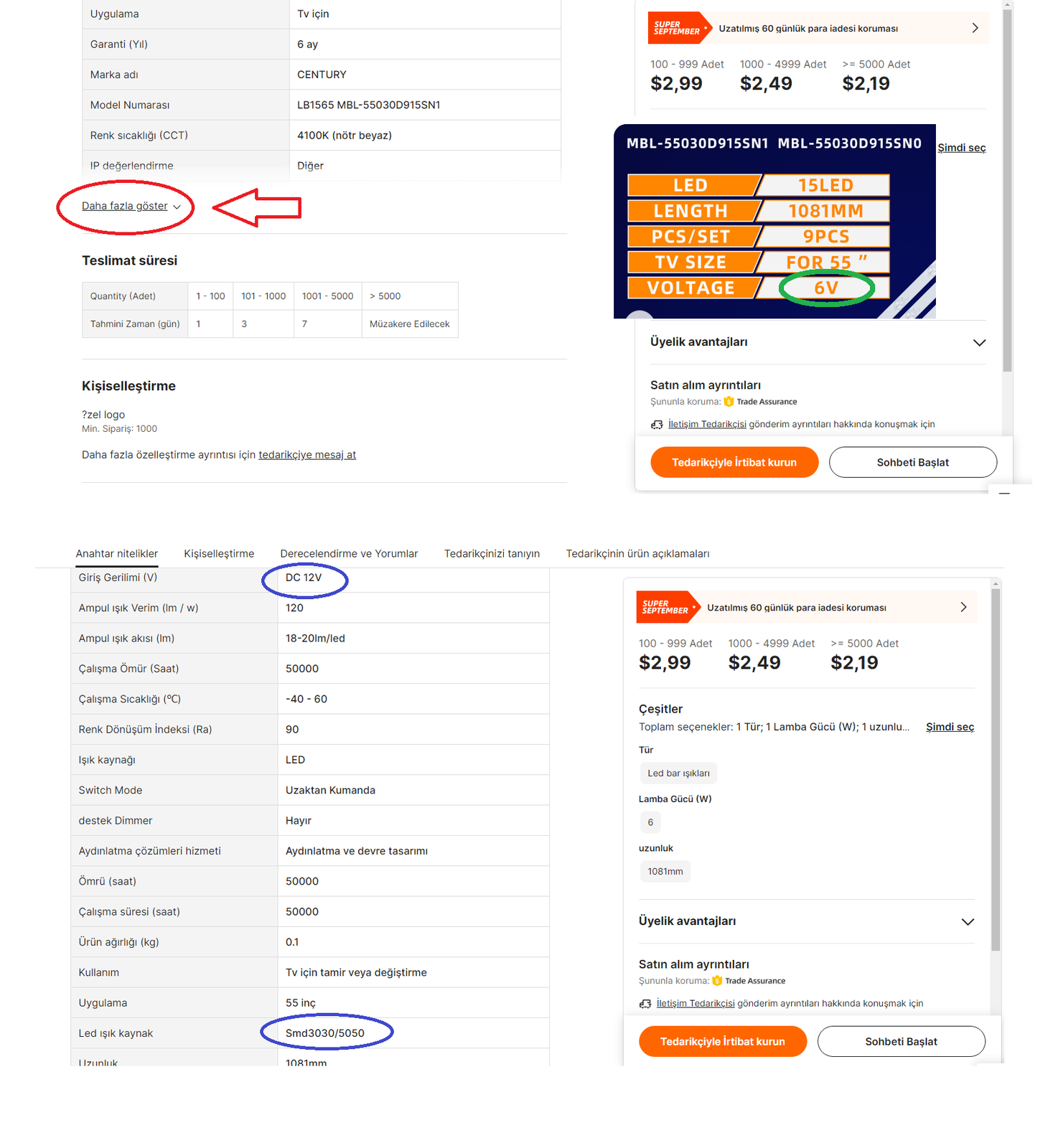
Task: Click the 'DC 12V' input voltage value
Action: click(x=304, y=578)
